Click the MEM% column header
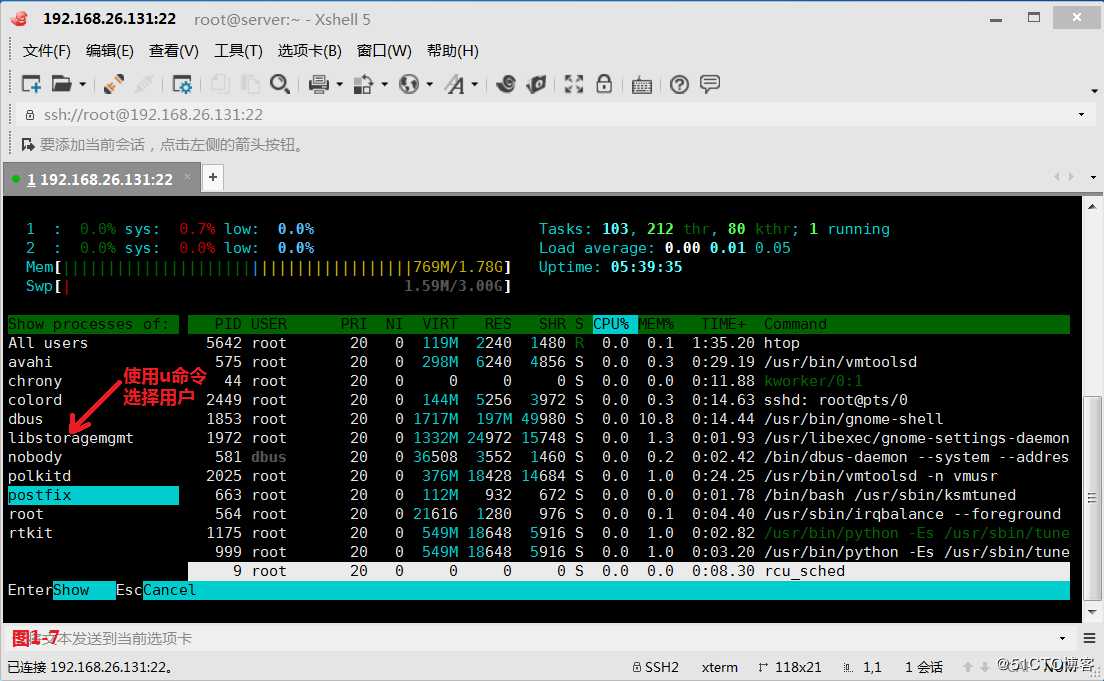Screen dimensions: 1104x681 click(656, 324)
